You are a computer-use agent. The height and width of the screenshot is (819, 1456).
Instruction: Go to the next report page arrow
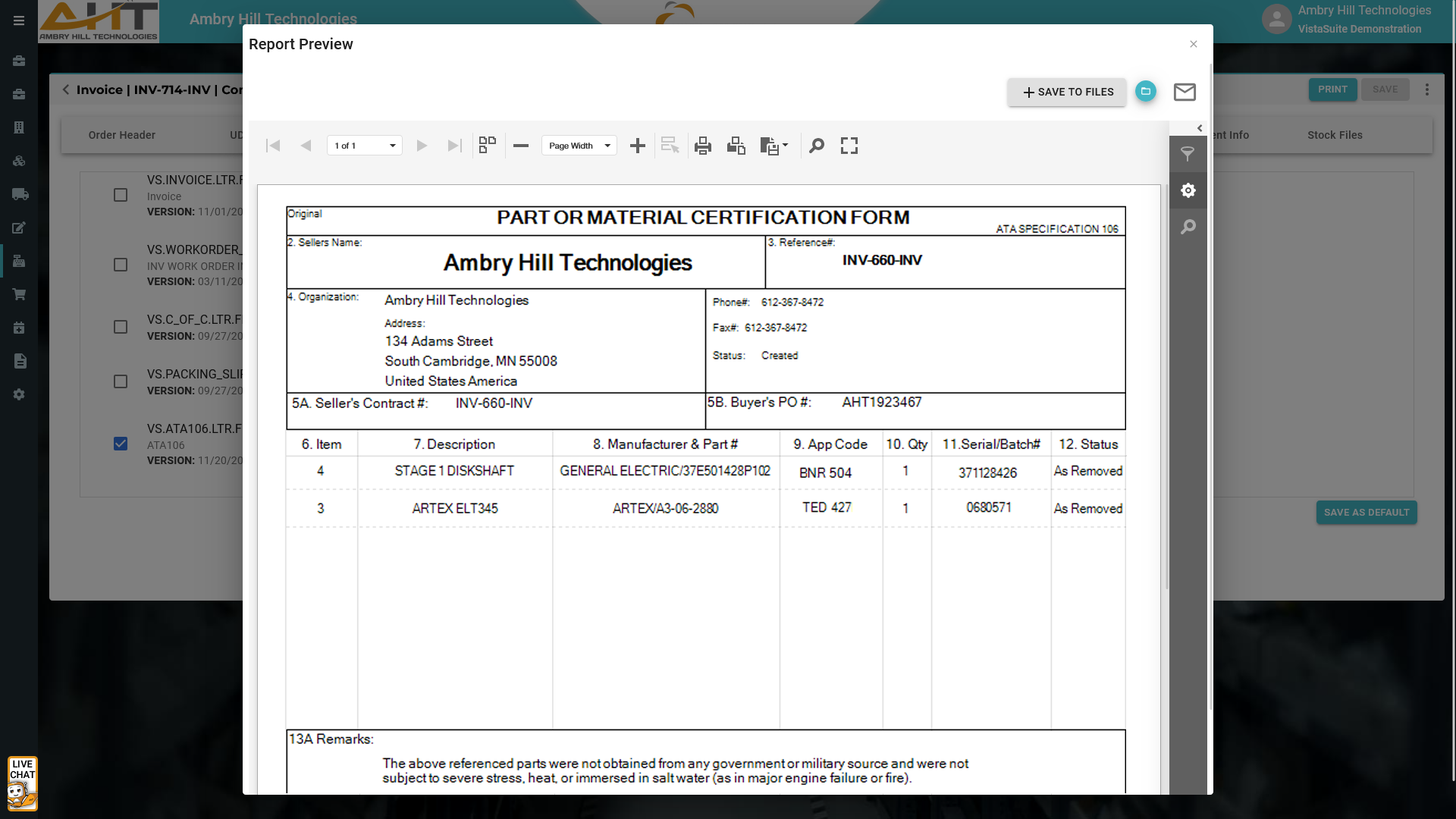(422, 146)
